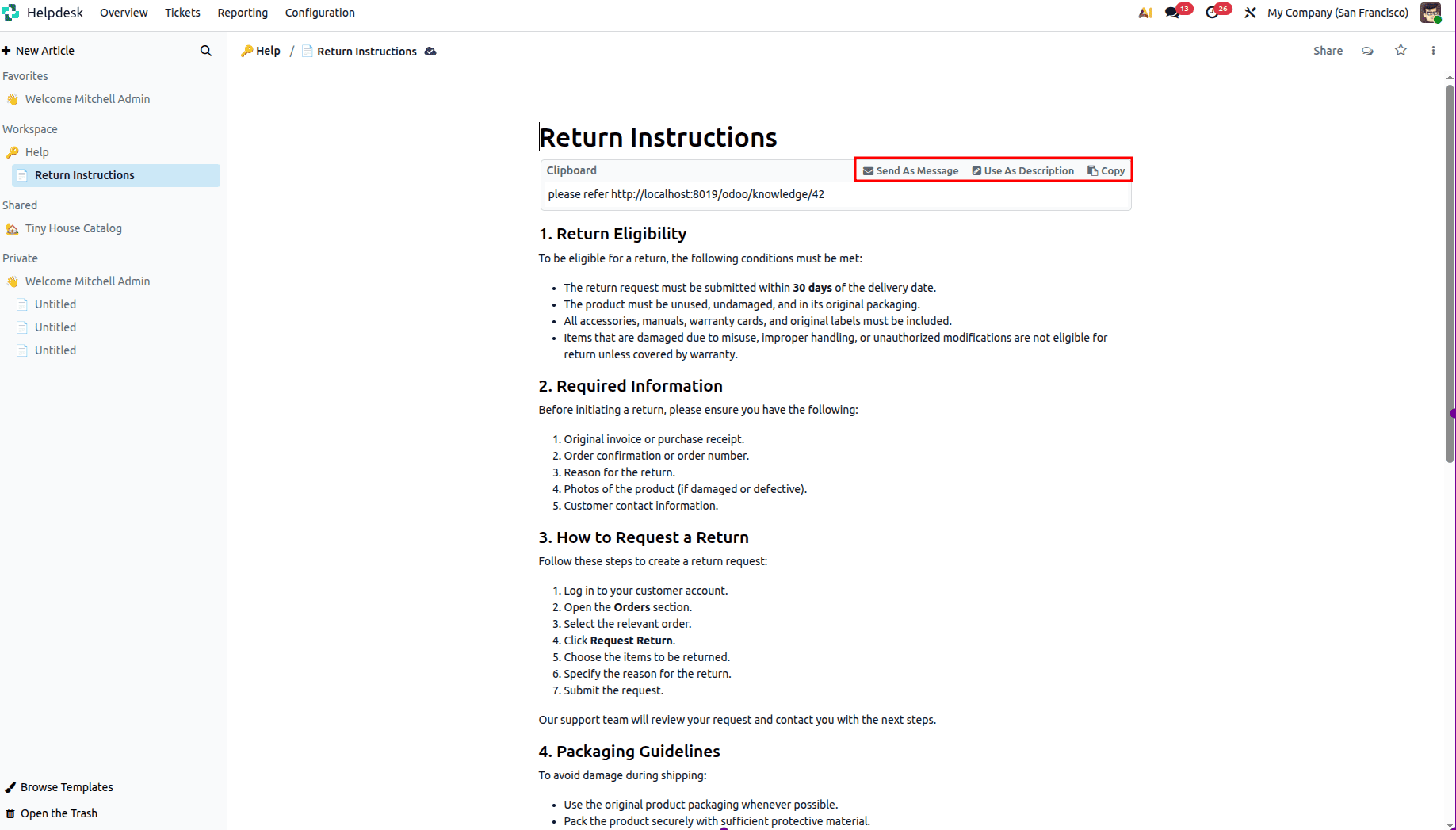Open the user avatar menu
Image resolution: width=1456 pixels, height=830 pixels.
[1431, 13]
